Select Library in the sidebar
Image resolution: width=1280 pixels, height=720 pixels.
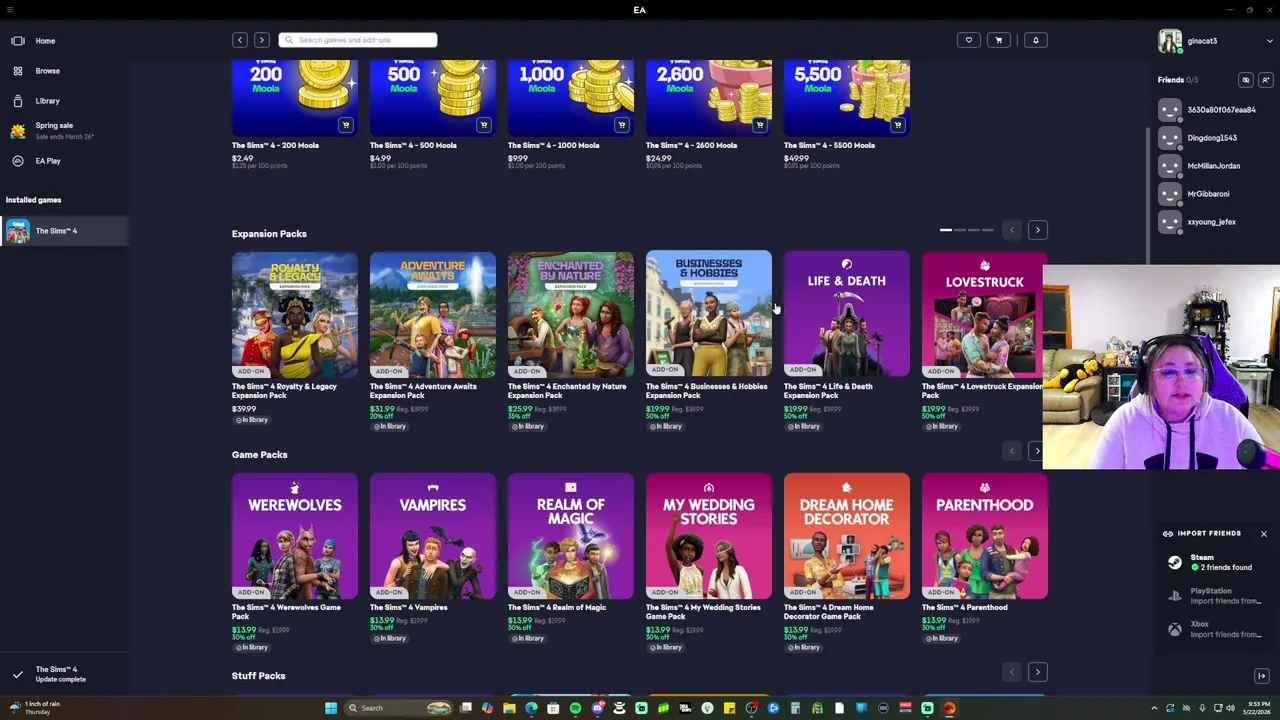point(47,101)
